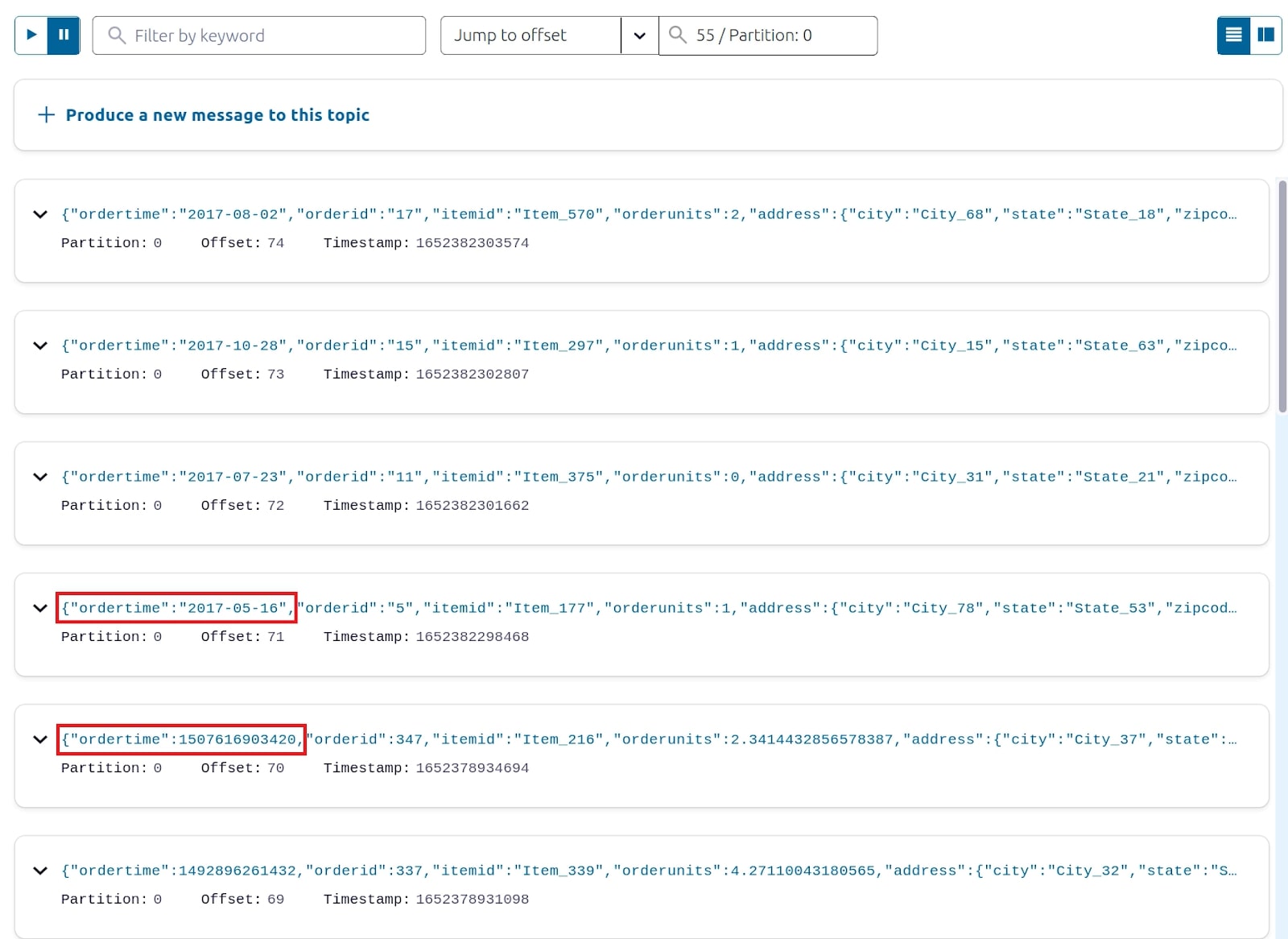Click the search icon in keyword filter
1288x939 pixels.
tap(117, 35)
